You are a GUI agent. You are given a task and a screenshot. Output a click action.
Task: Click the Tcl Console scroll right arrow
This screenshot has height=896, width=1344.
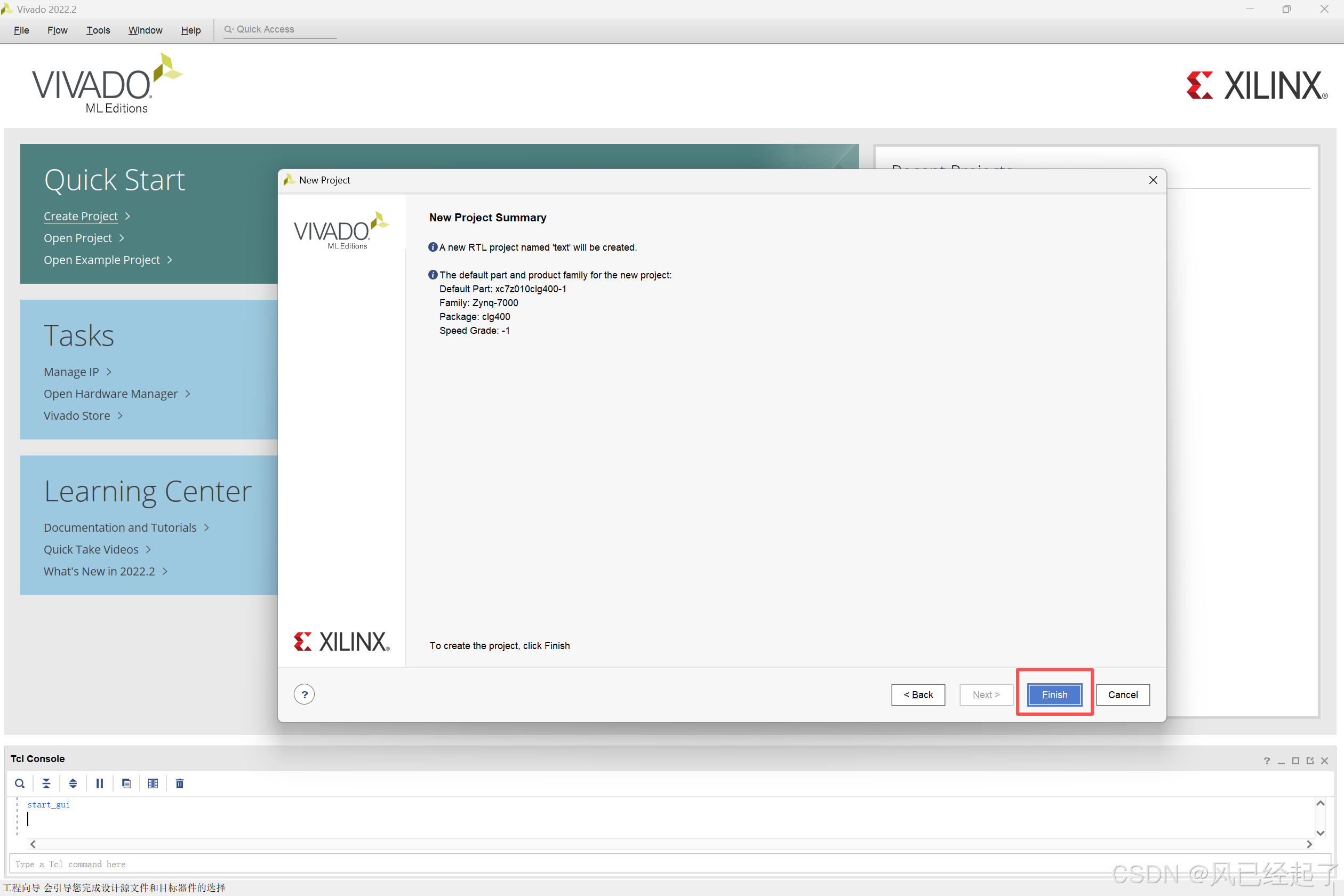tap(1309, 844)
